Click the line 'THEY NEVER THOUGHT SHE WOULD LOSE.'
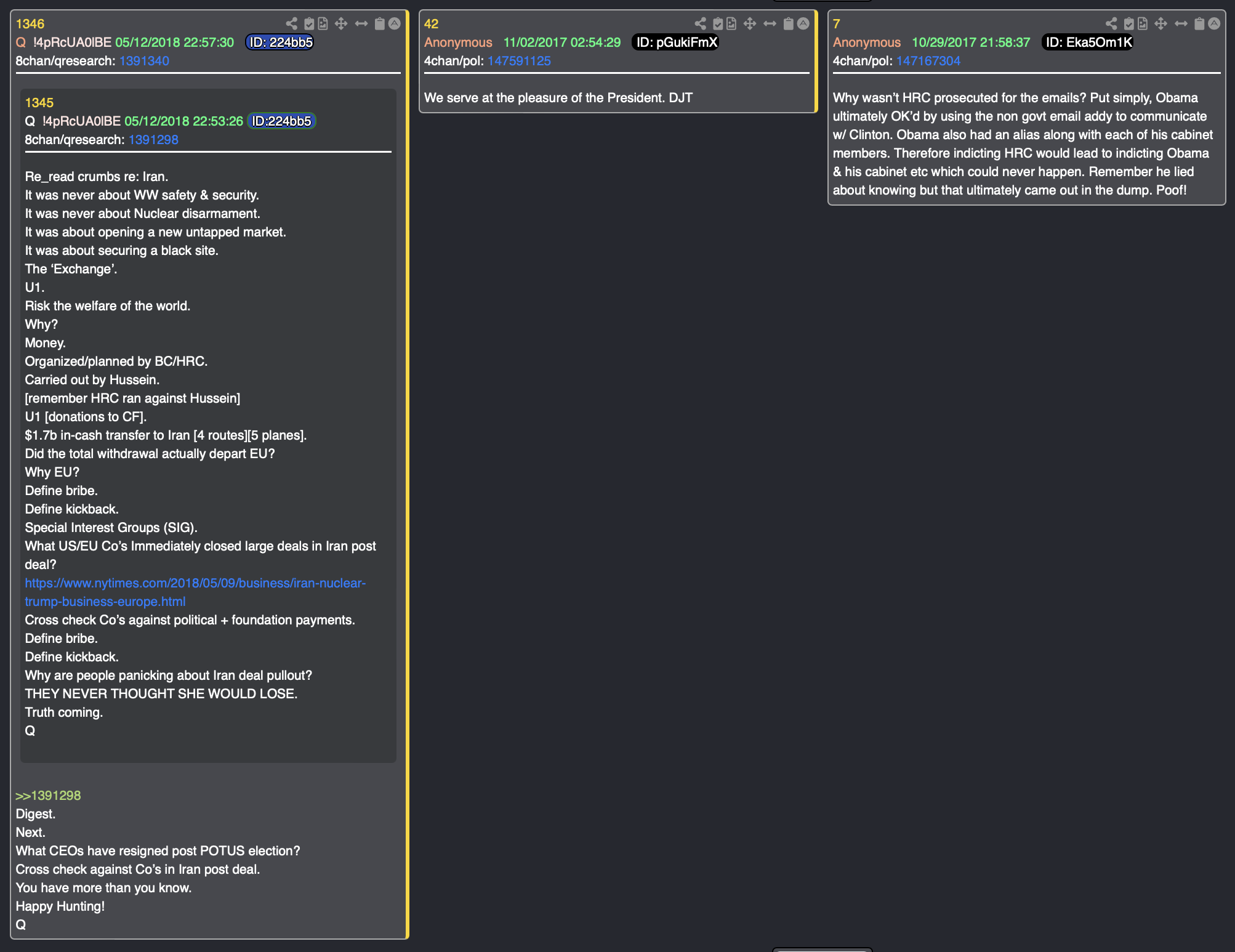 point(161,694)
